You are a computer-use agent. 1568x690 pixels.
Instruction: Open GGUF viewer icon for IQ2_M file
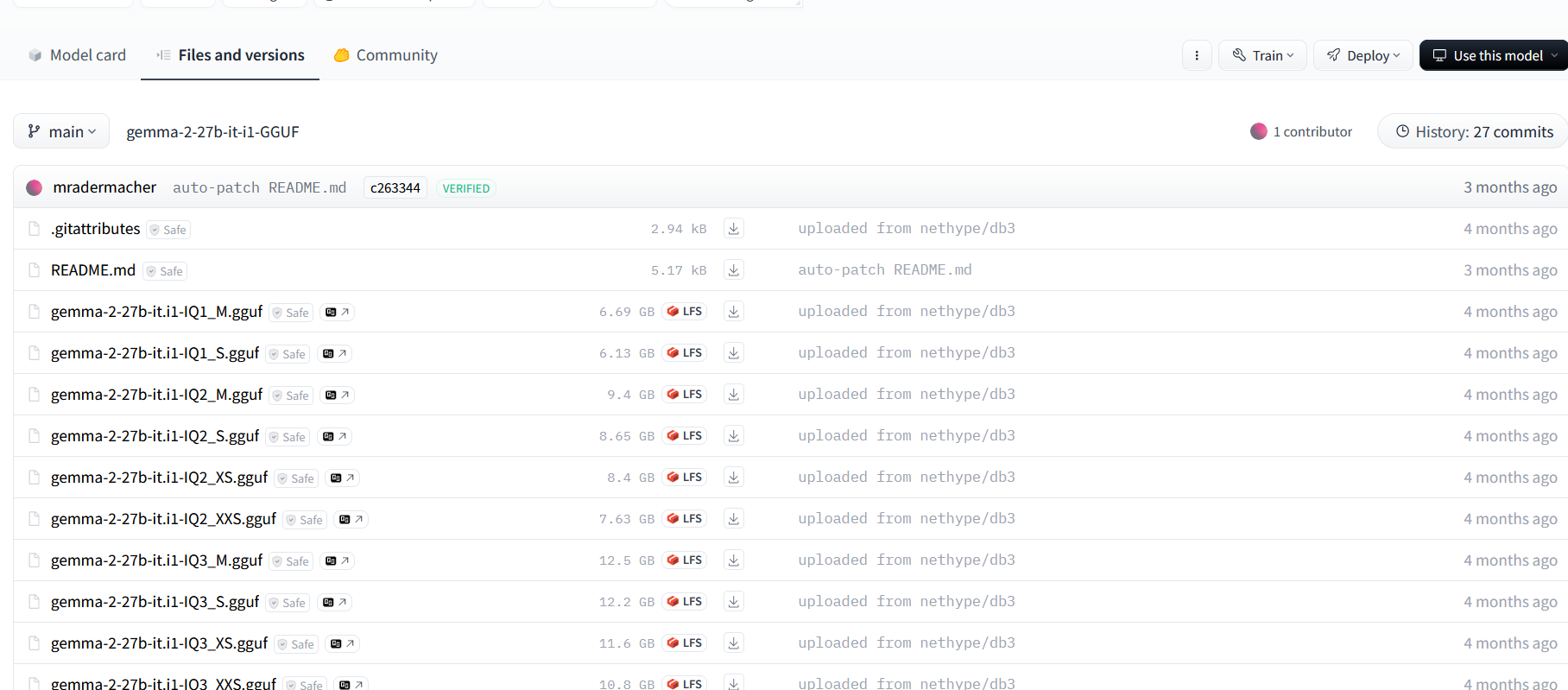pos(337,395)
